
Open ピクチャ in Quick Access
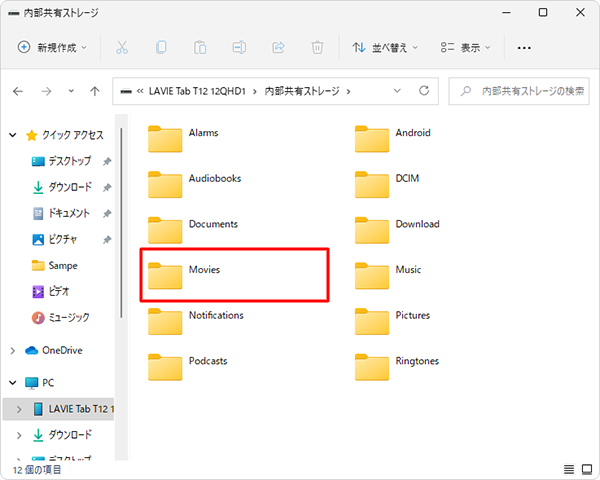54,239
